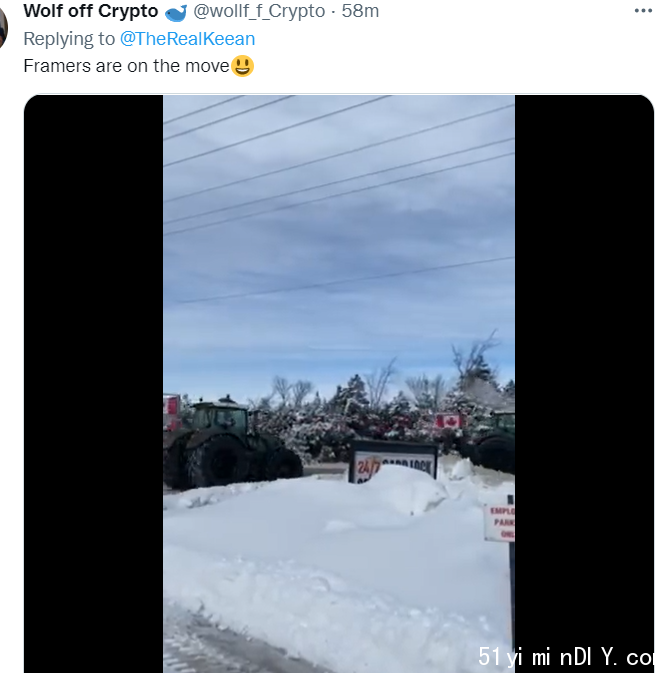Viewport: 670px width, 673px height.
Task: Click the 24/7 Cardlock sign in video
Action: click(x=393, y=461)
